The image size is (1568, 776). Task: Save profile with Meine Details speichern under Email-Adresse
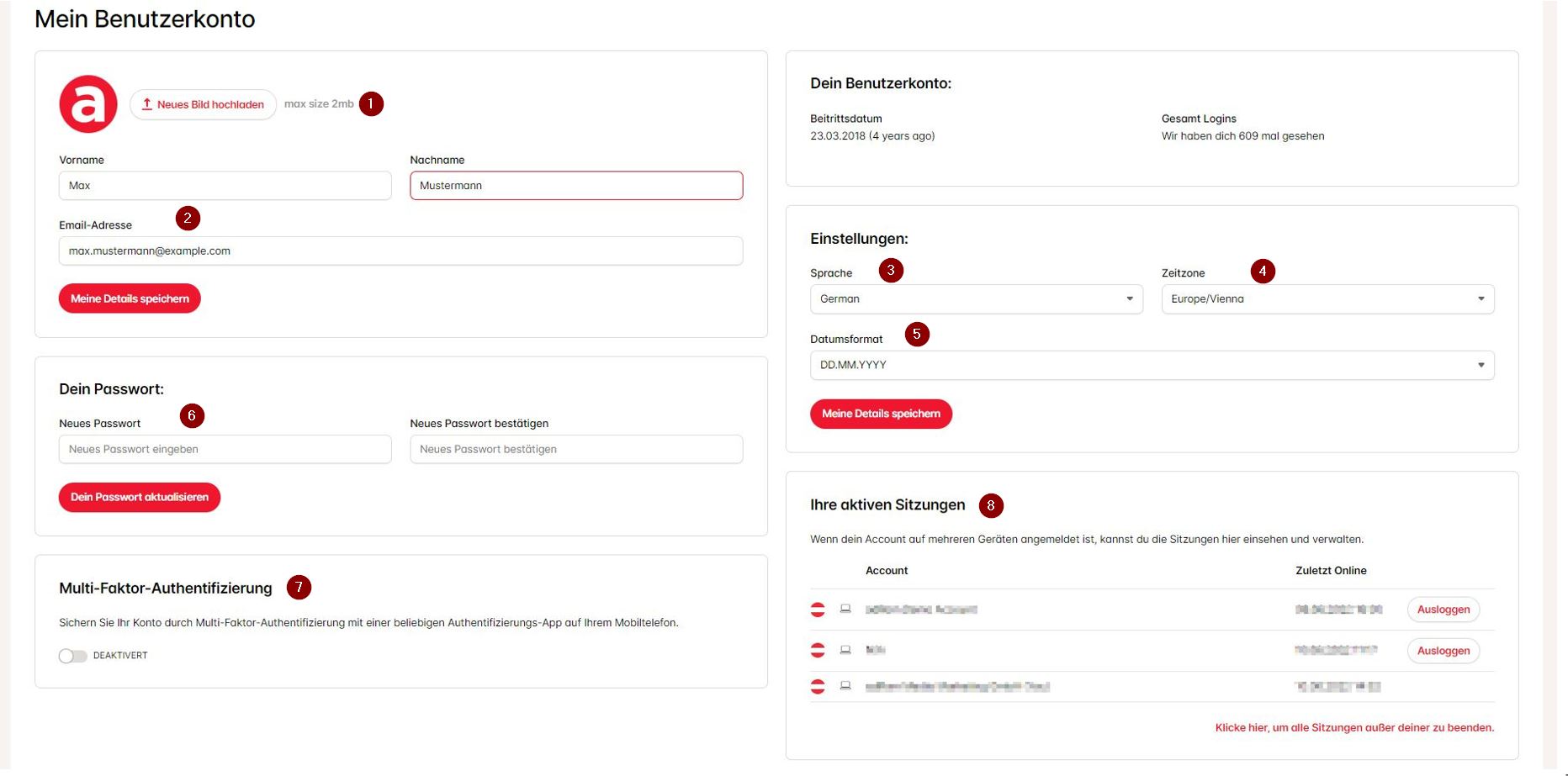tap(130, 298)
